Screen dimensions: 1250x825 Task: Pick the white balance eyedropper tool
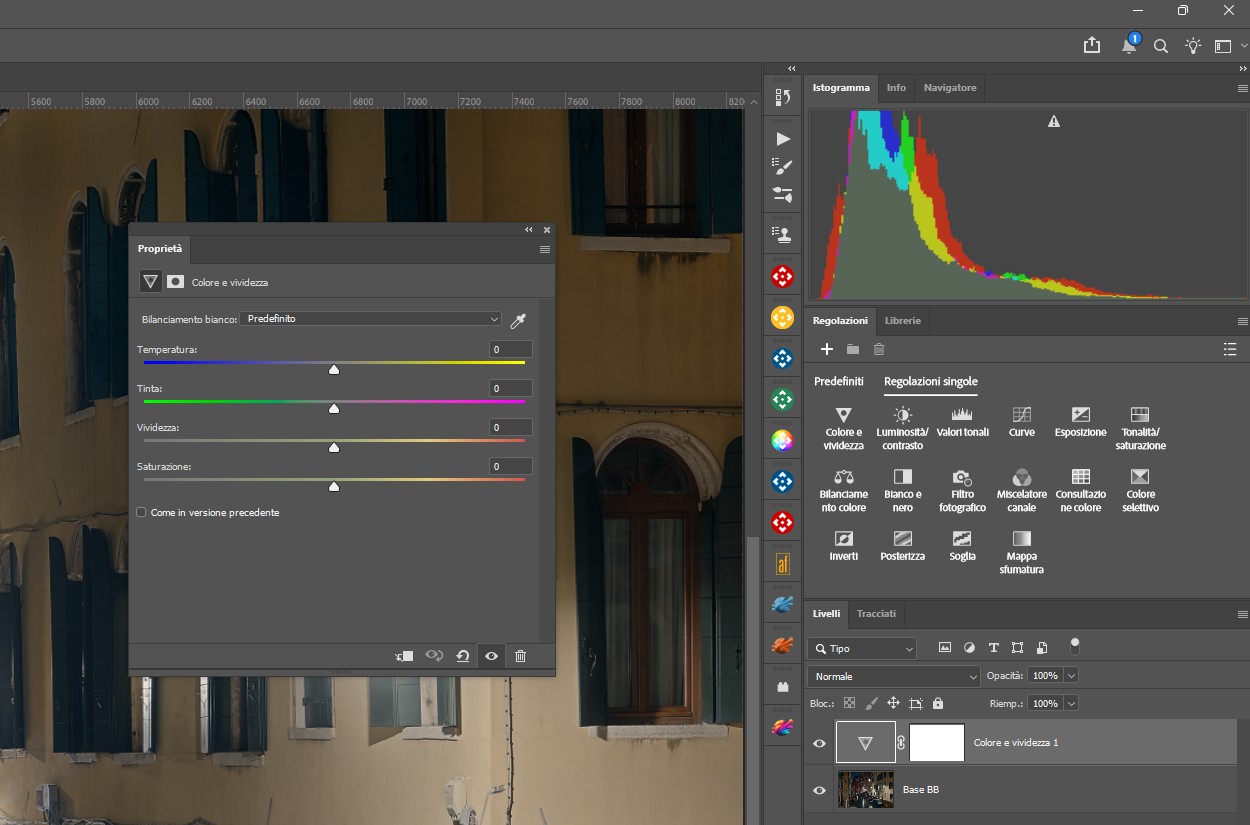[518, 320]
